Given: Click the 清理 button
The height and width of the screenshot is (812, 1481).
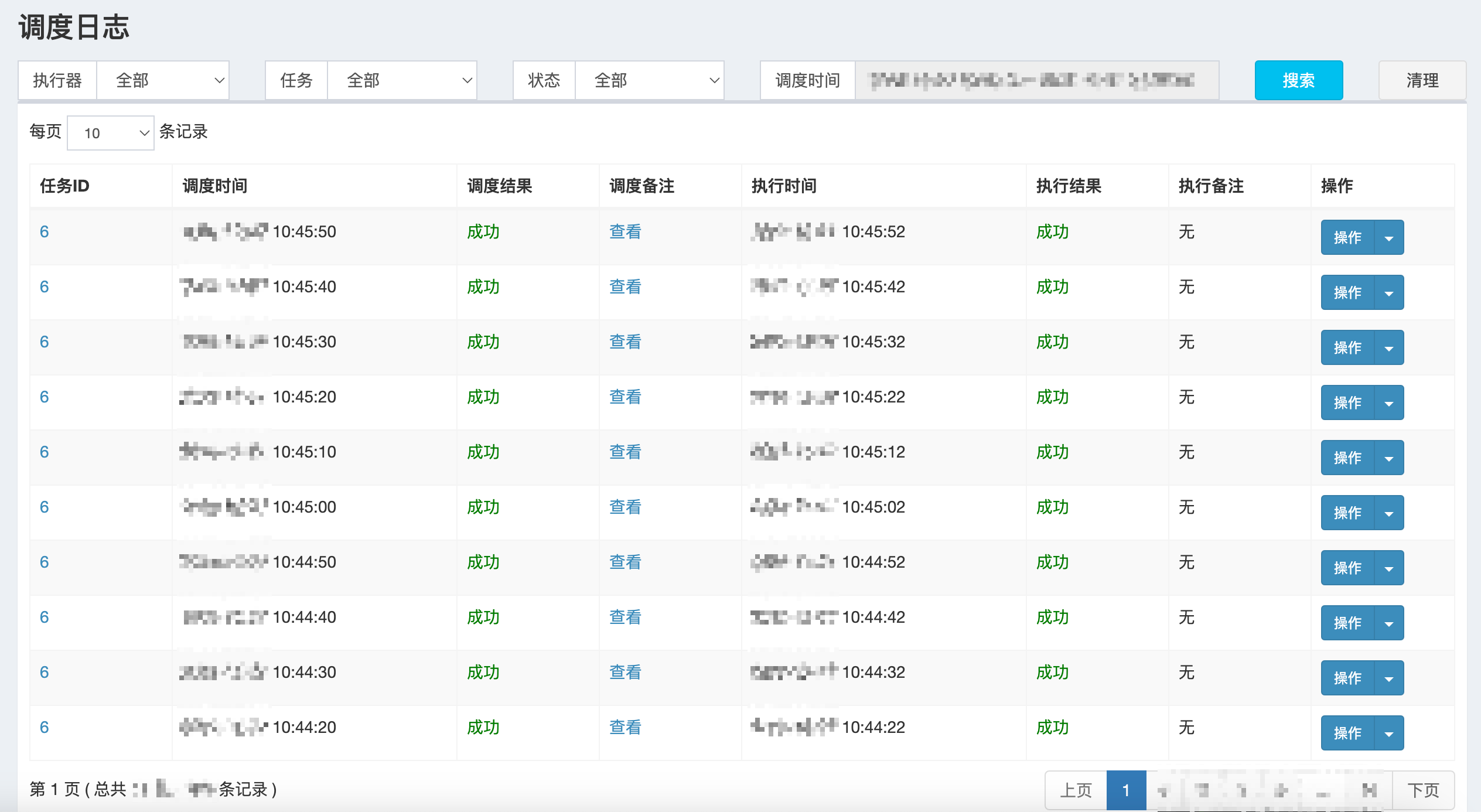Looking at the screenshot, I should tap(1422, 80).
